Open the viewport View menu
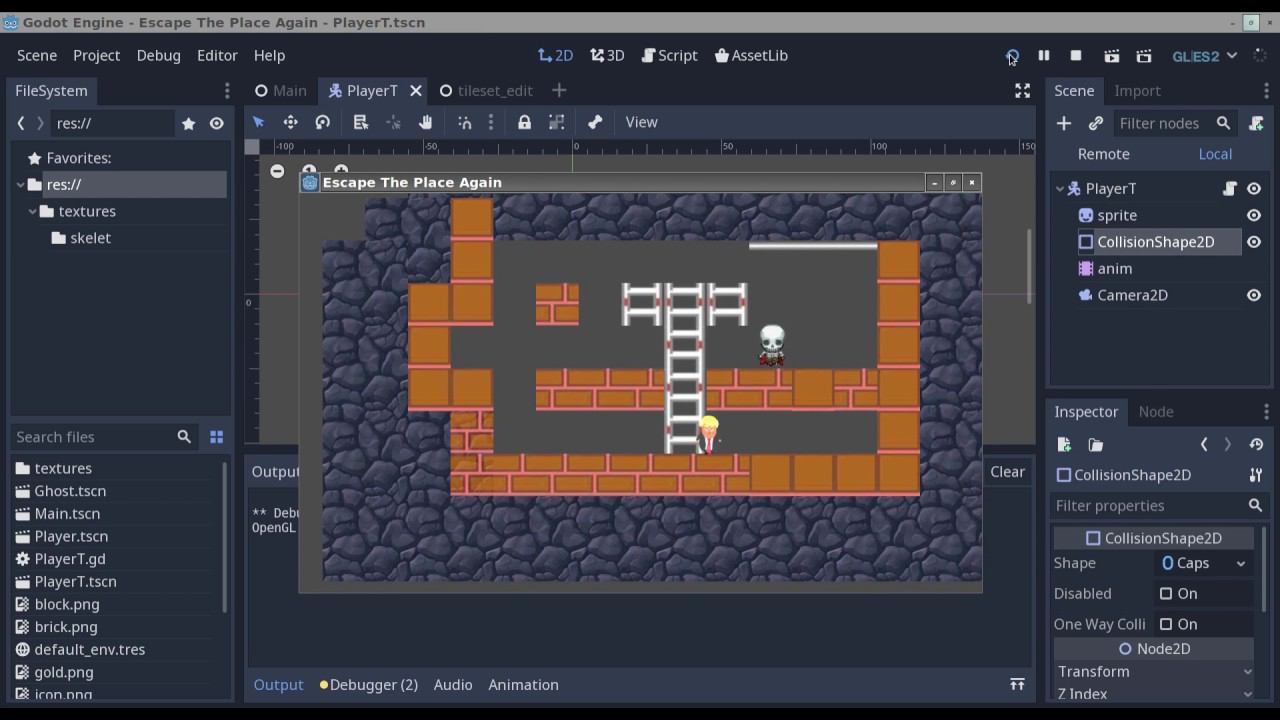Viewport: 1280px width, 720px height. [x=641, y=122]
